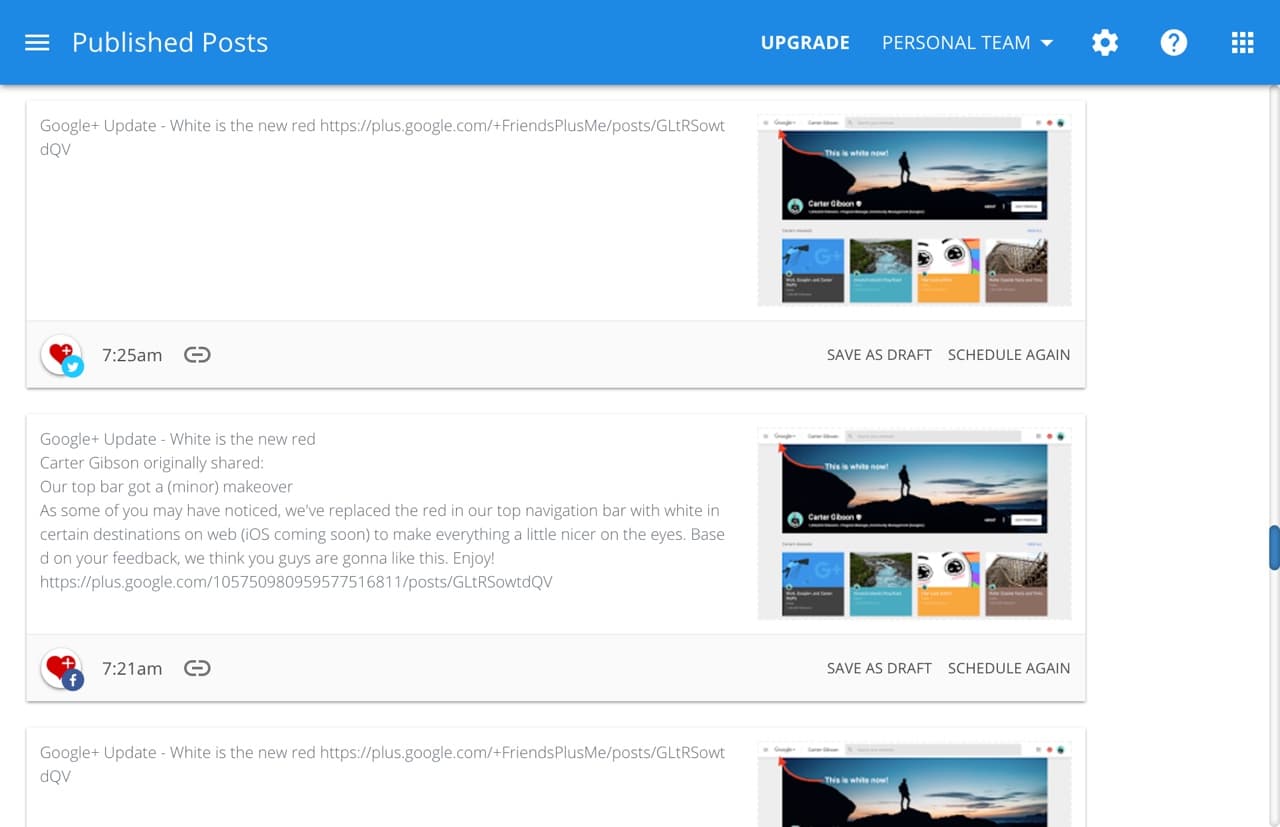Save the 7:25am Twitter post as draft
The image size is (1280, 827).
(x=879, y=355)
